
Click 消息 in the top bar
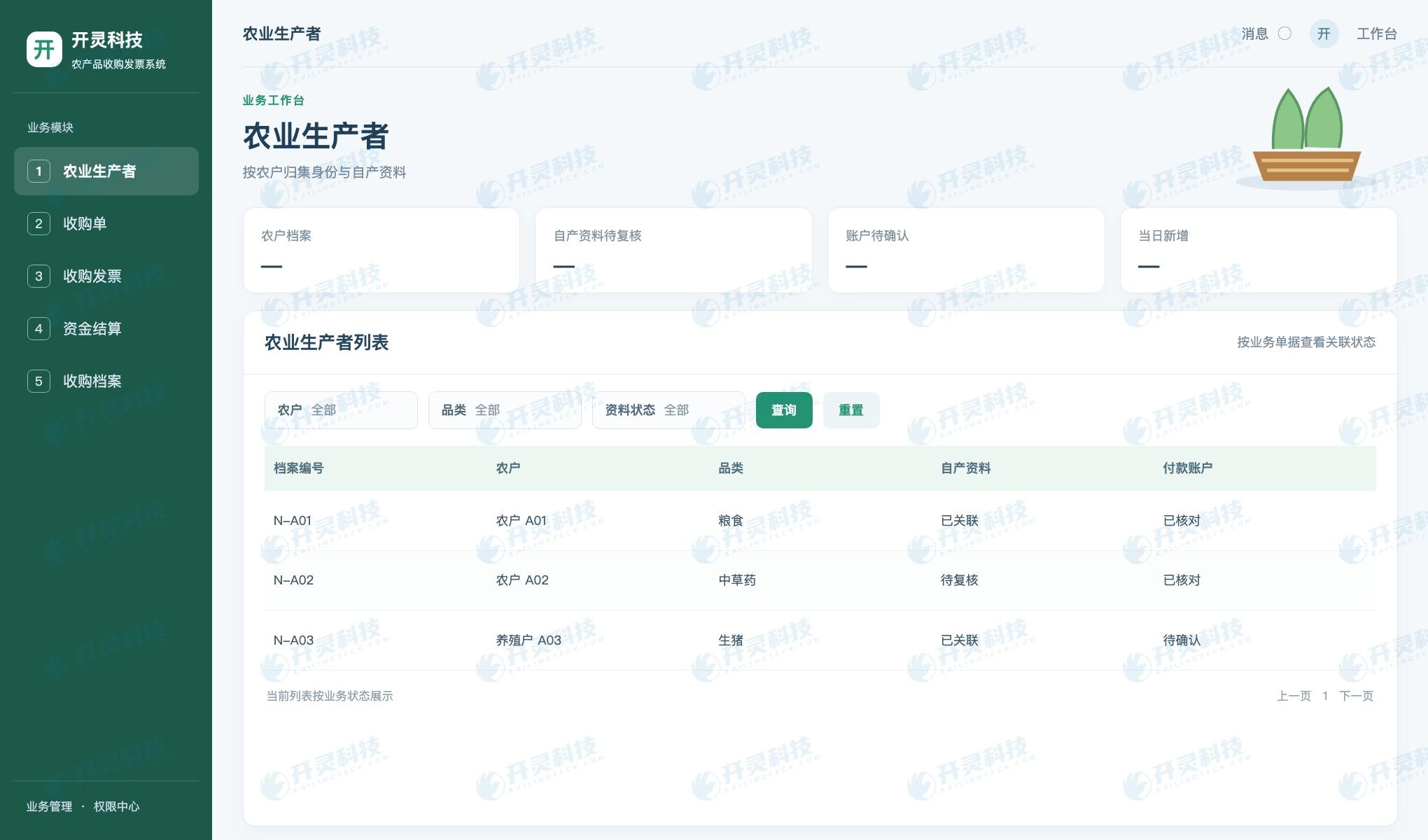(x=1254, y=34)
